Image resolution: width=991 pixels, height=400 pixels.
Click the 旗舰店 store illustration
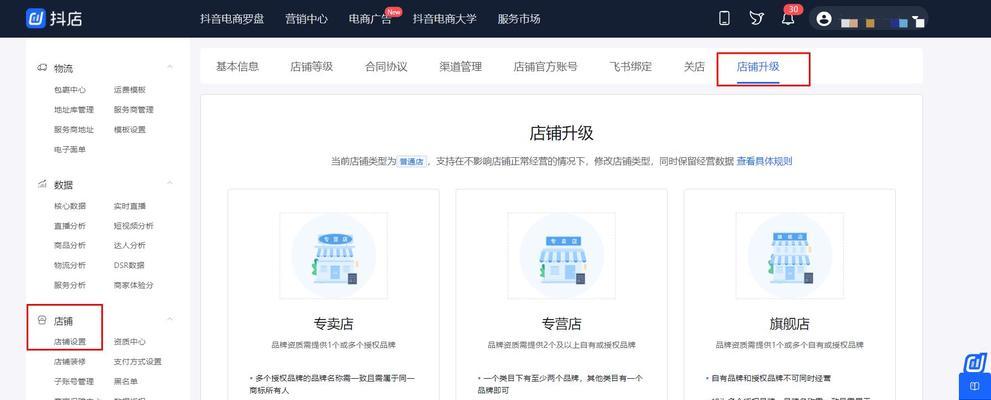coord(789,255)
